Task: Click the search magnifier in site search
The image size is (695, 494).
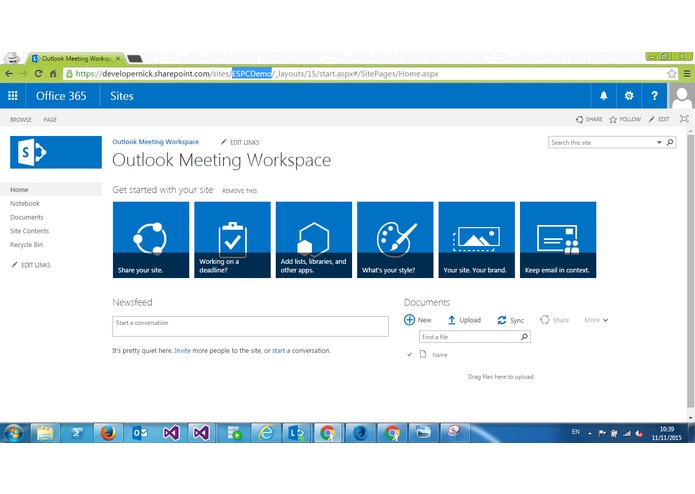Action: tap(670, 142)
